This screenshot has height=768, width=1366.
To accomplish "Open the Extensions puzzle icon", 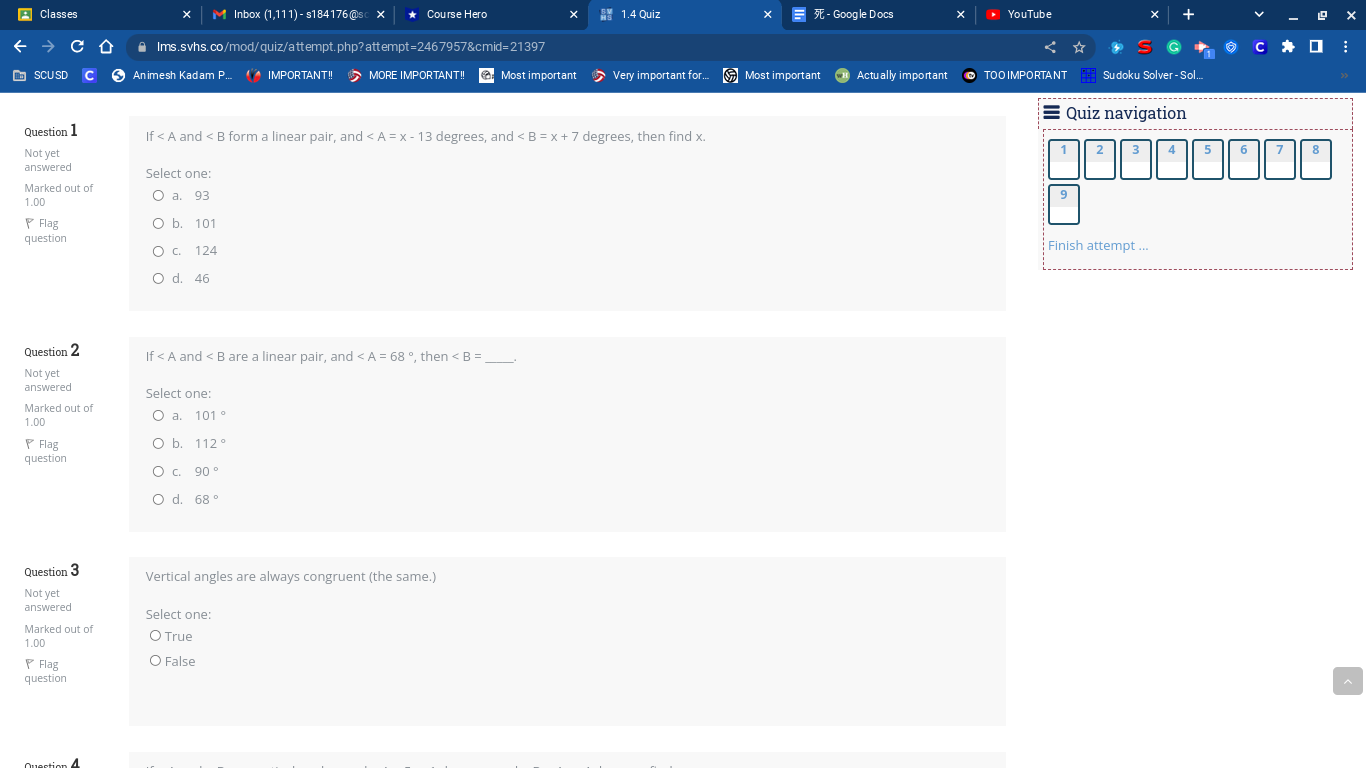I will coord(1288,47).
